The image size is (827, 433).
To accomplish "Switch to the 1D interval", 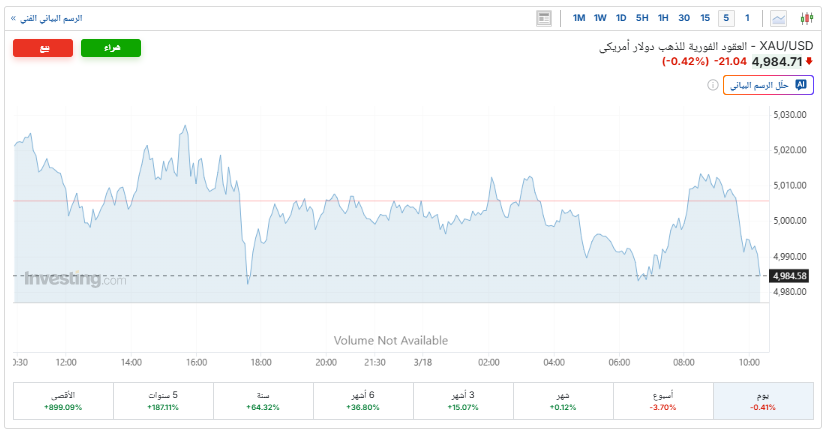I will click(x=621, y=18).
